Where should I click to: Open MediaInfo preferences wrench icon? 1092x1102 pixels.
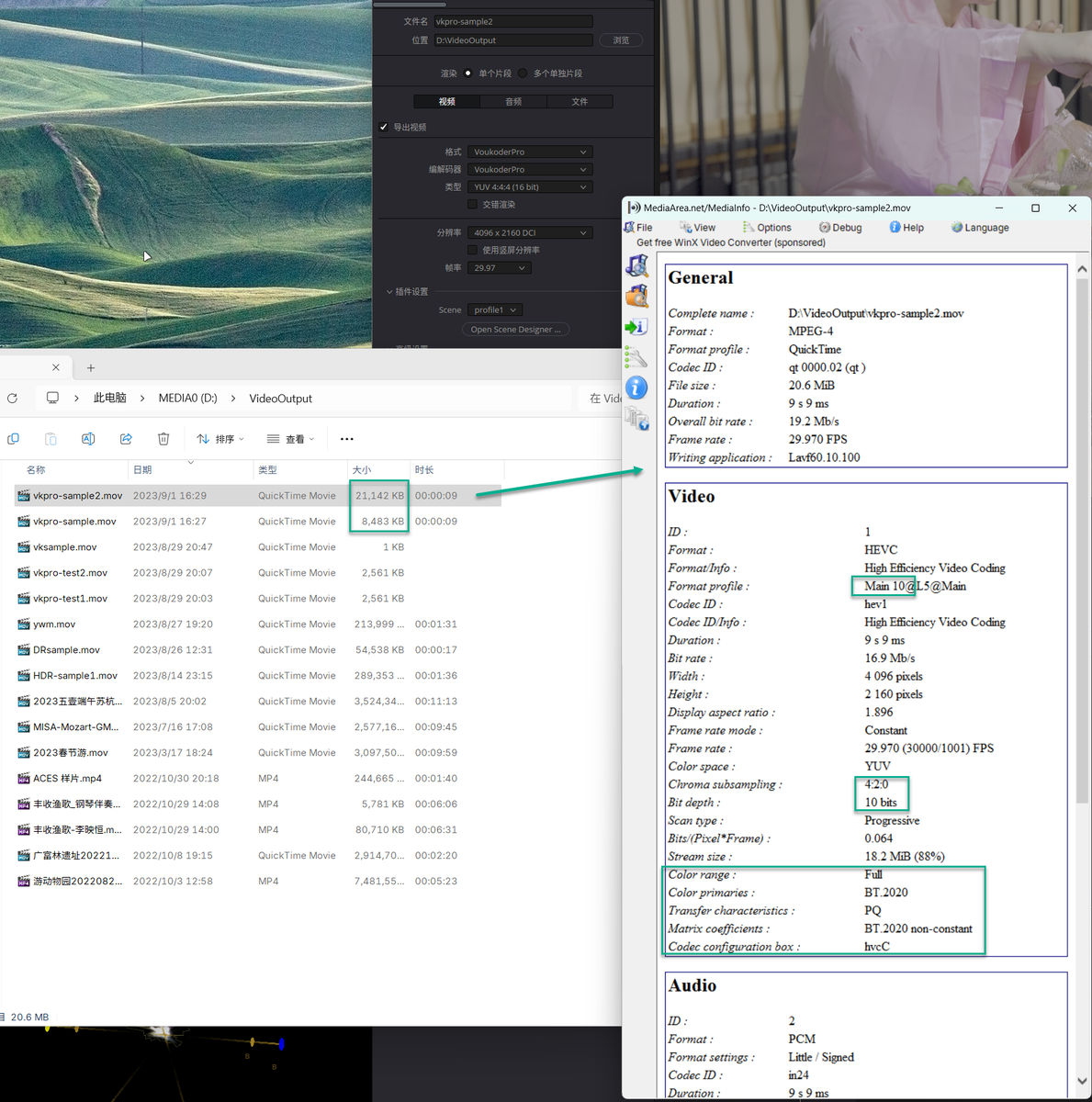pos(636,357)
